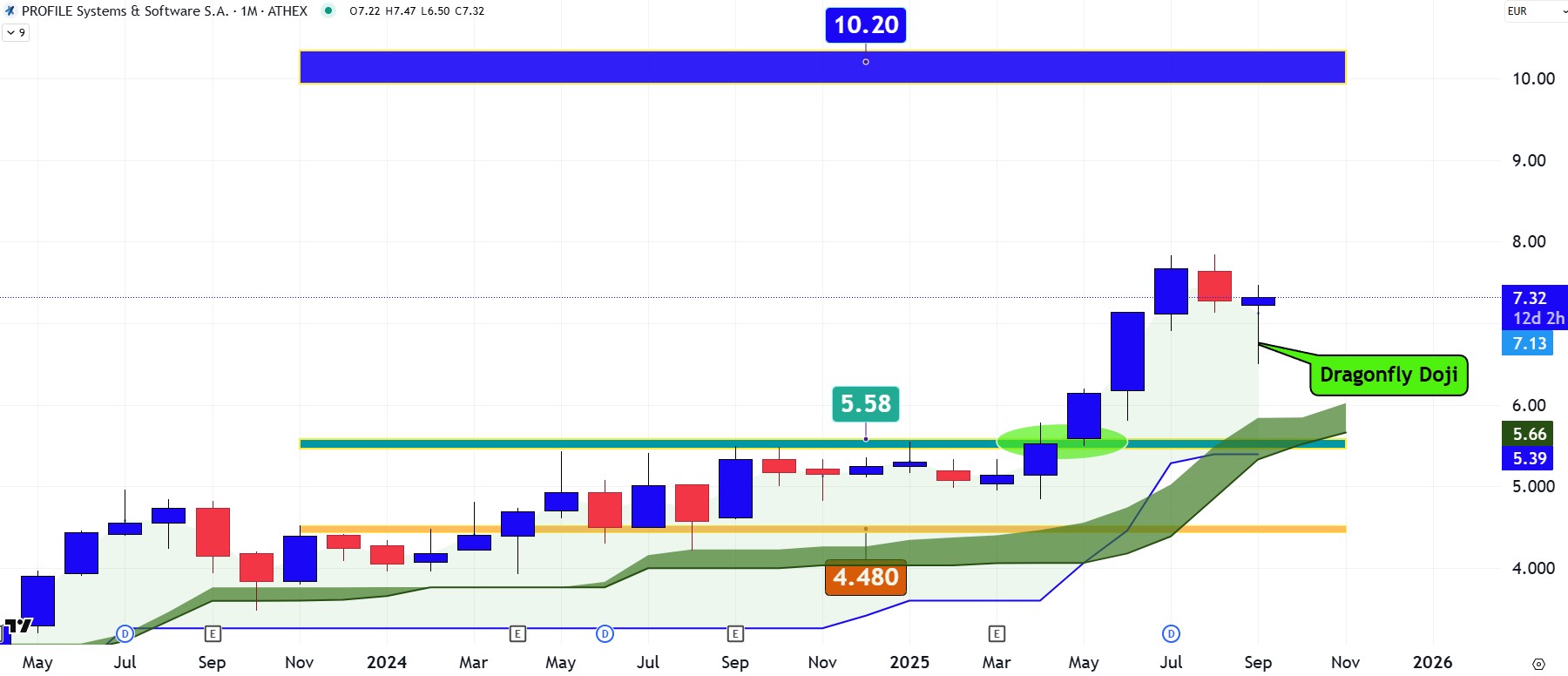Click the PROFILE Systems company logo icon
Screen dimensions: 1568x676
coord(10,11)
